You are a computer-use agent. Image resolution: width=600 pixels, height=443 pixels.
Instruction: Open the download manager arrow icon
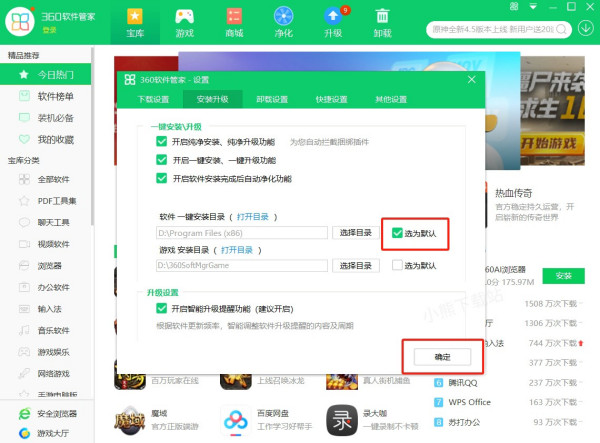(x=585, y=28)
